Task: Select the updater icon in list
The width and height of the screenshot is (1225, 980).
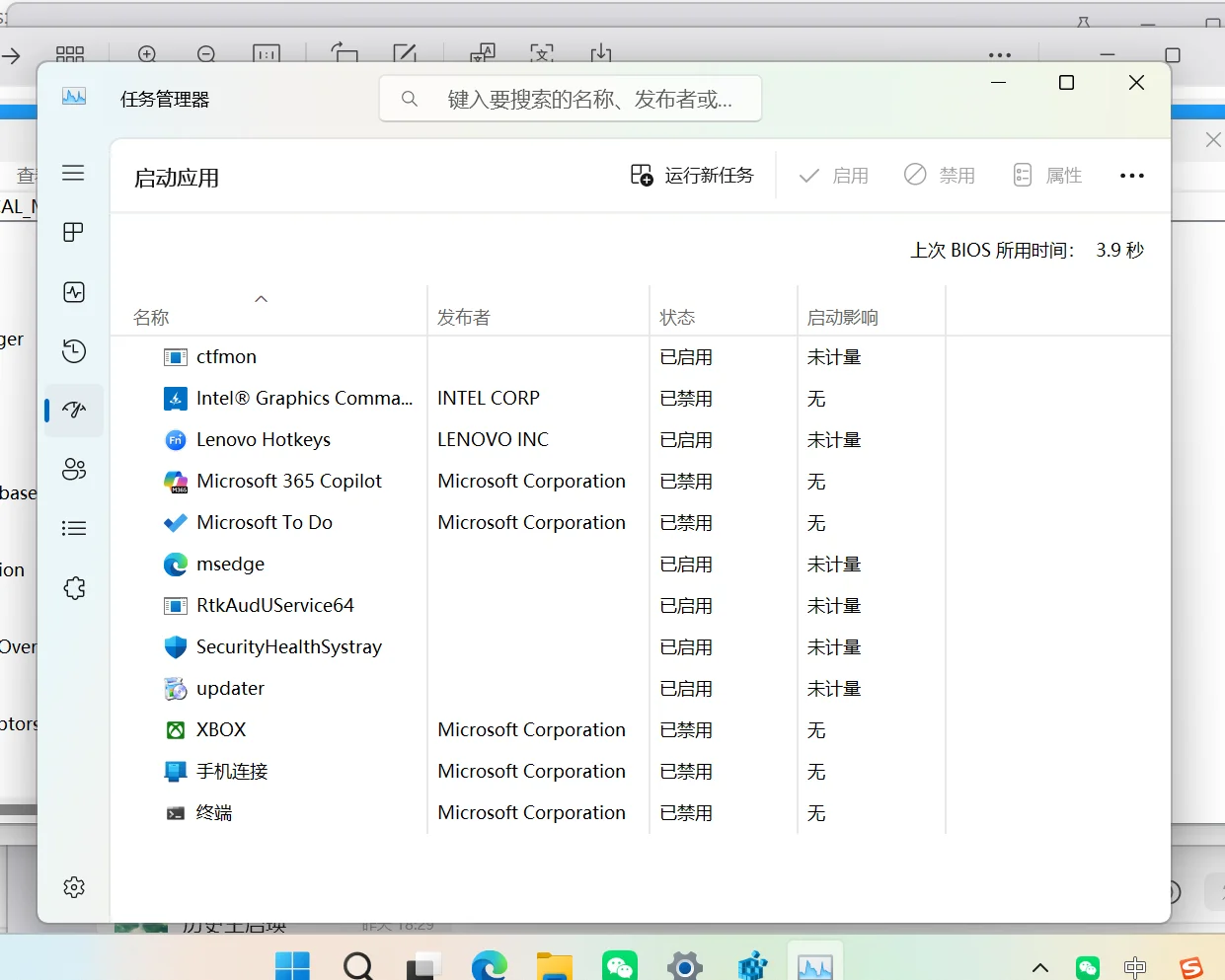Action: tap(175, 689)
